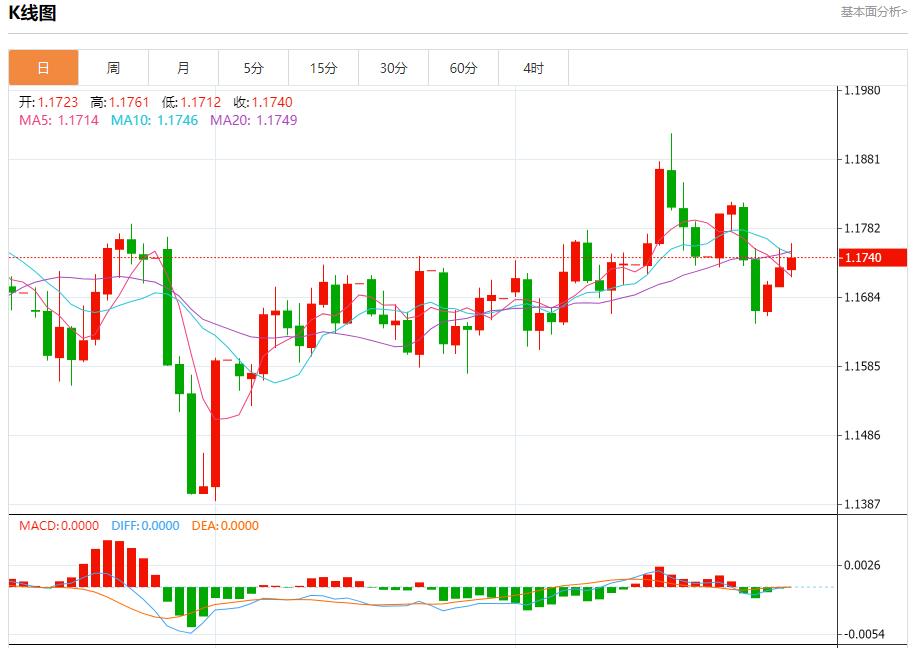Select the 15分 interval
This screenshot has width=917, height=648.
(324, 67)
